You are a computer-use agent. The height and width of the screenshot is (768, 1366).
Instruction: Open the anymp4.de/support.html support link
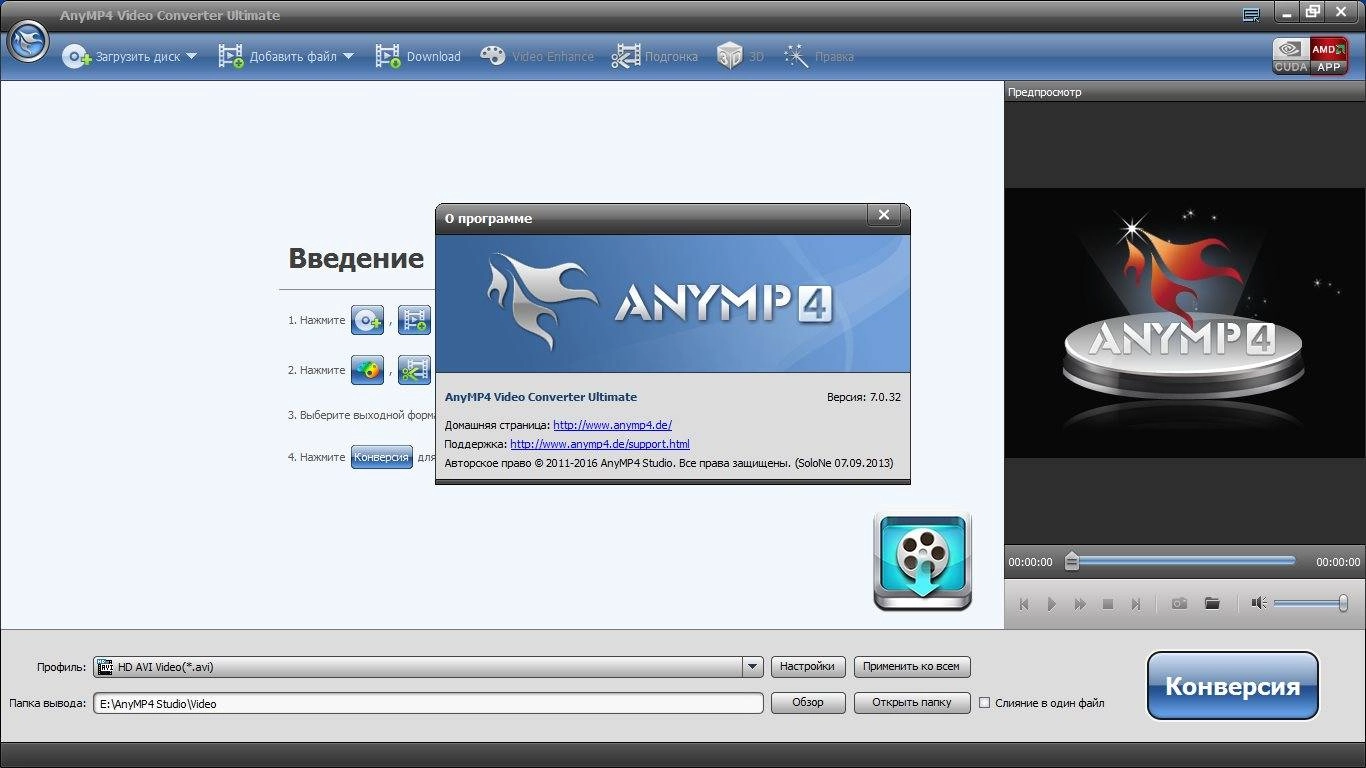[x=600, y=444]
